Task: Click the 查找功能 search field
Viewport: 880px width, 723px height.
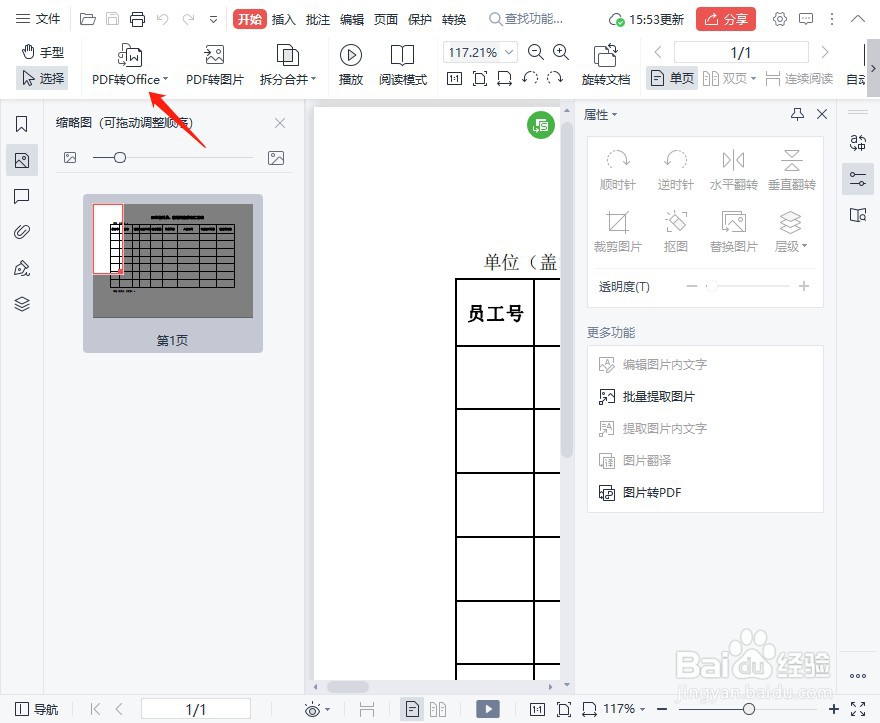Action: coord(526,19)
